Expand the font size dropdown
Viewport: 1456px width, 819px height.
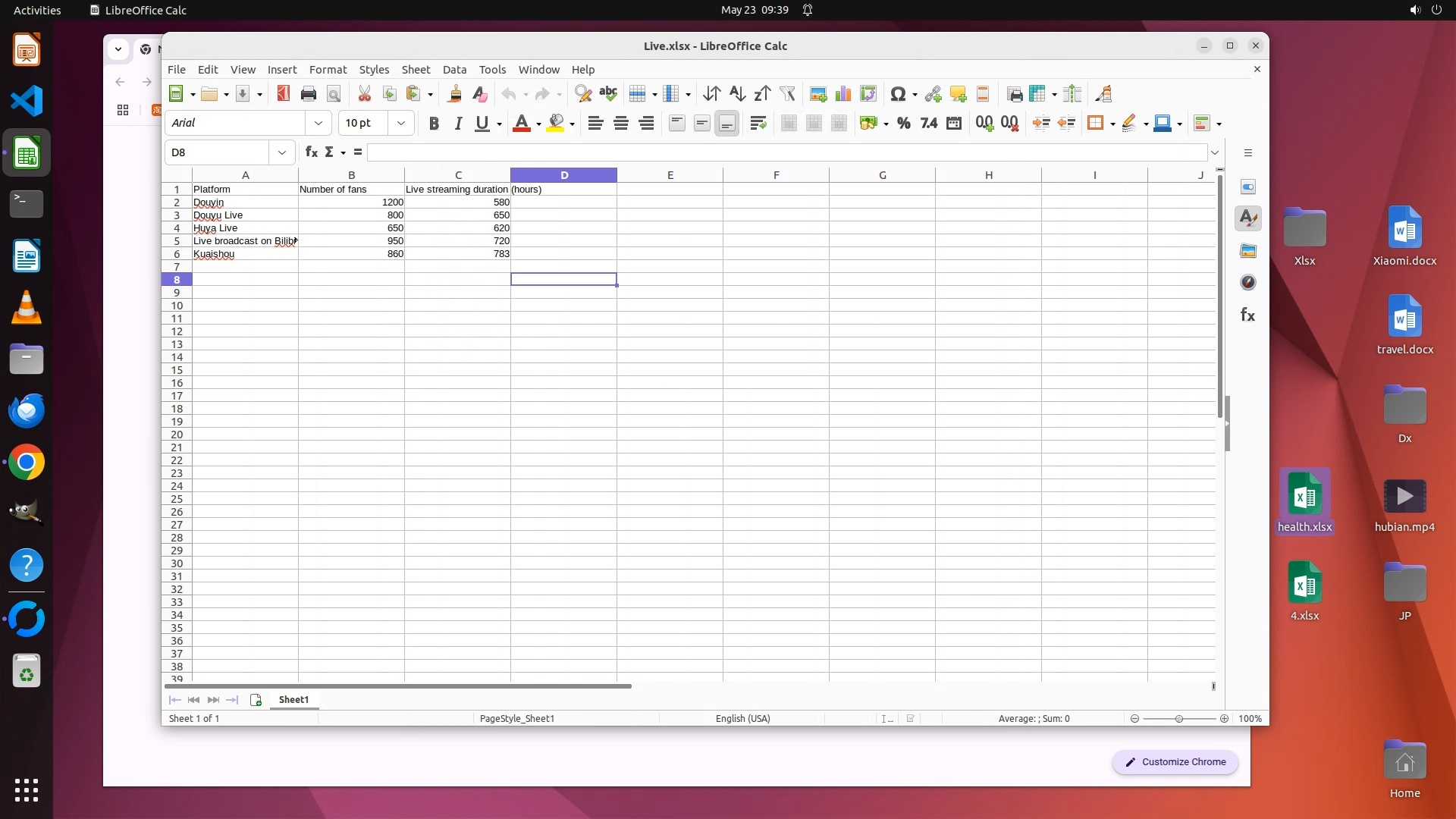(400, 124)
